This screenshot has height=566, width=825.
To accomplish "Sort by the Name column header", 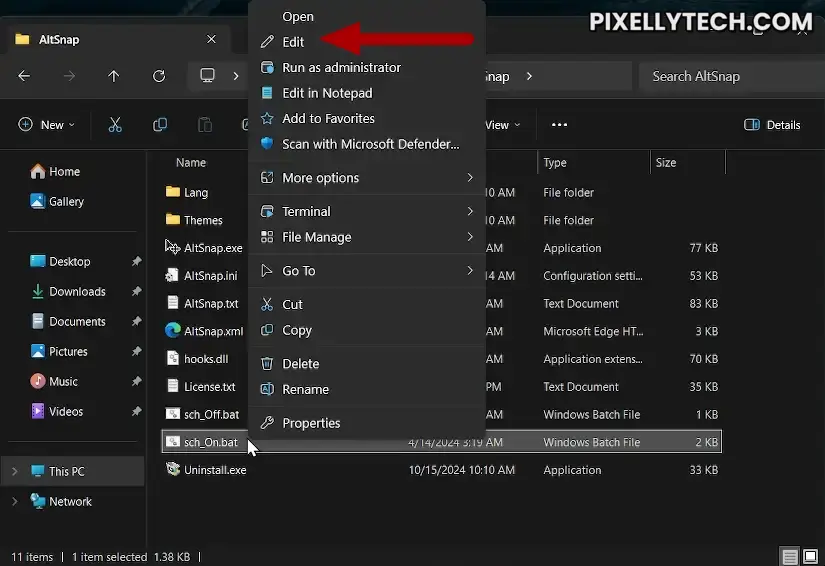I will (x=191, y=163).
